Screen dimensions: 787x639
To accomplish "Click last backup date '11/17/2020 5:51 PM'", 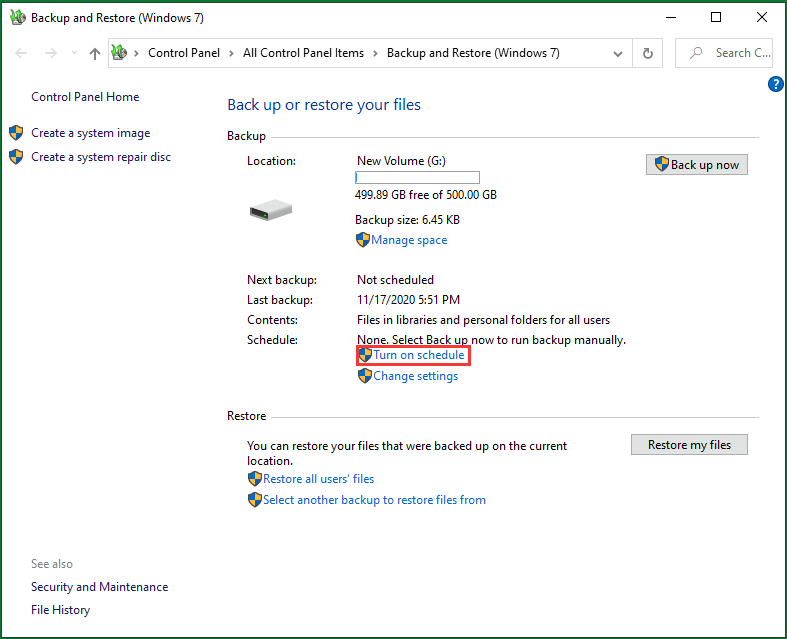I will coord(408,300).
